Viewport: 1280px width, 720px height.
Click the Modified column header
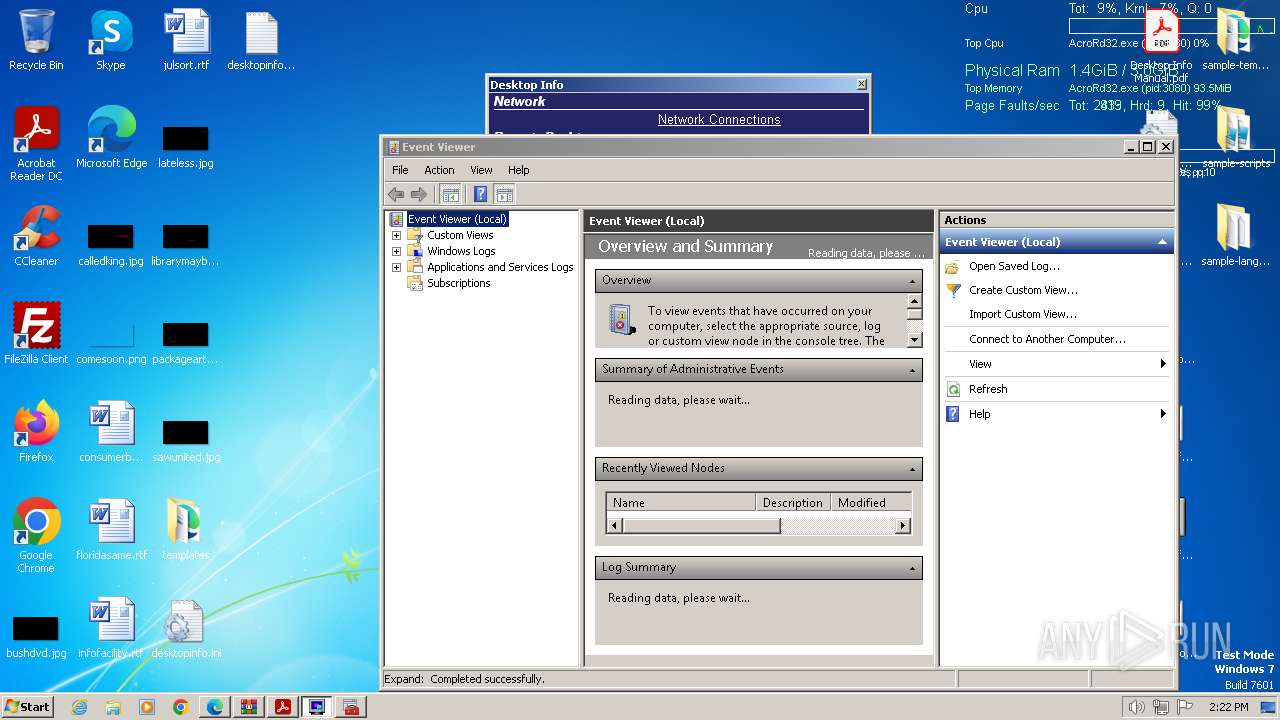click(x=871, y=503)
